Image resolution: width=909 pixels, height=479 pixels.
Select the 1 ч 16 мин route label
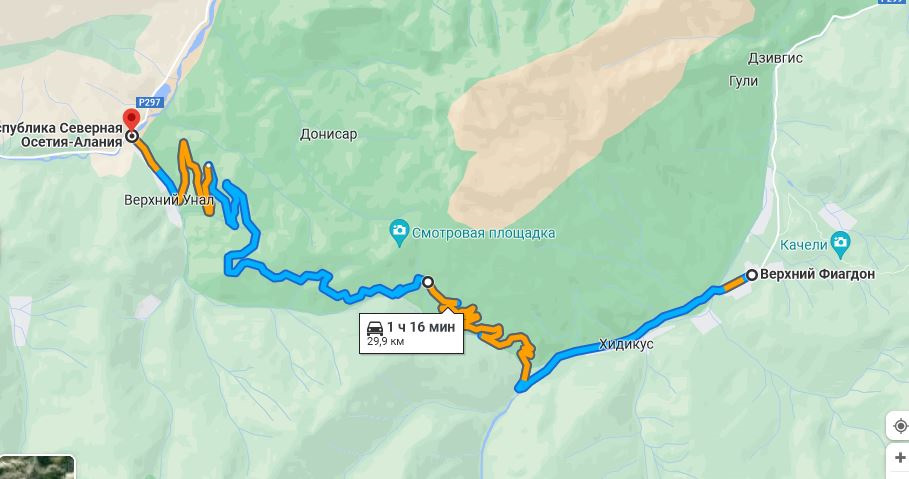pos(421,327)
